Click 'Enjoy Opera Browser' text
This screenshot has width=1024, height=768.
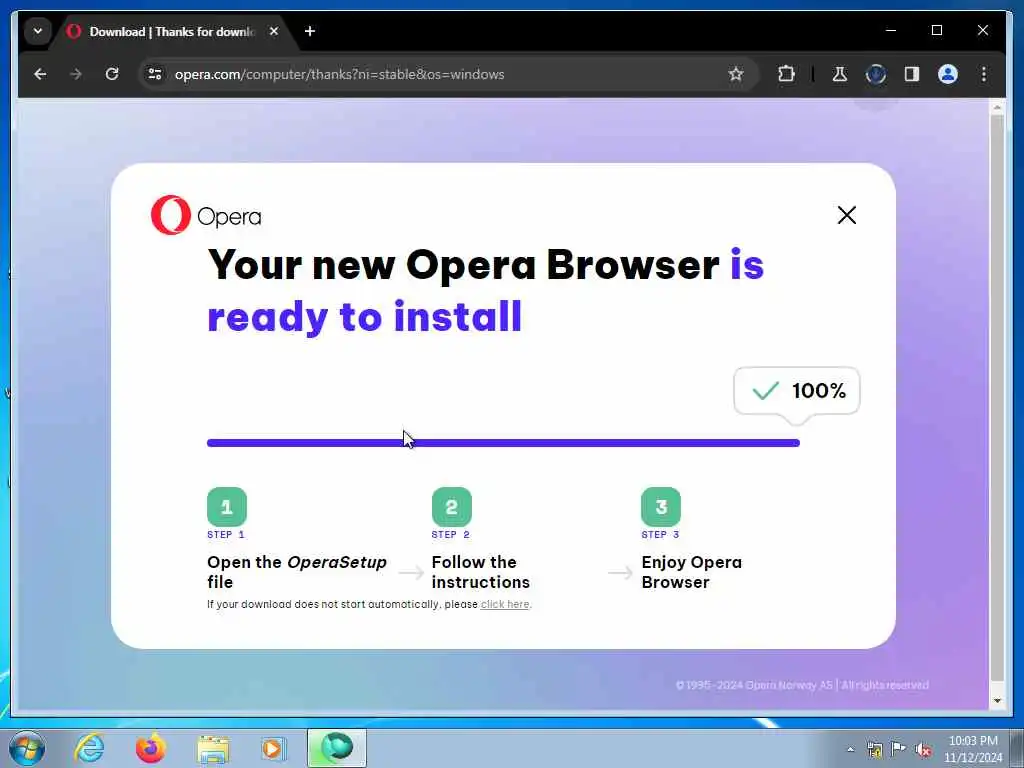pos(692,572)
